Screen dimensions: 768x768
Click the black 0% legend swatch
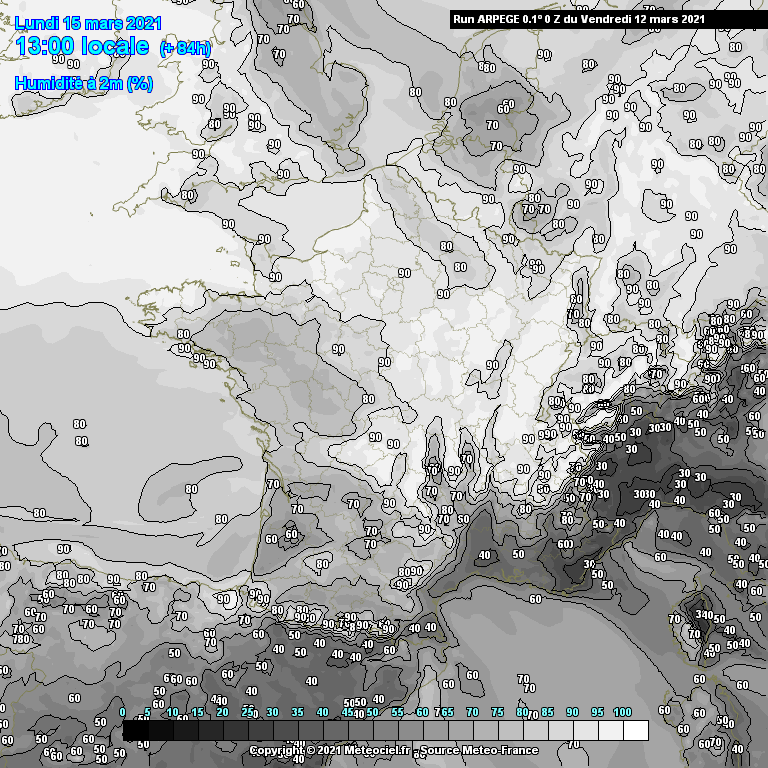click(135, 731)
